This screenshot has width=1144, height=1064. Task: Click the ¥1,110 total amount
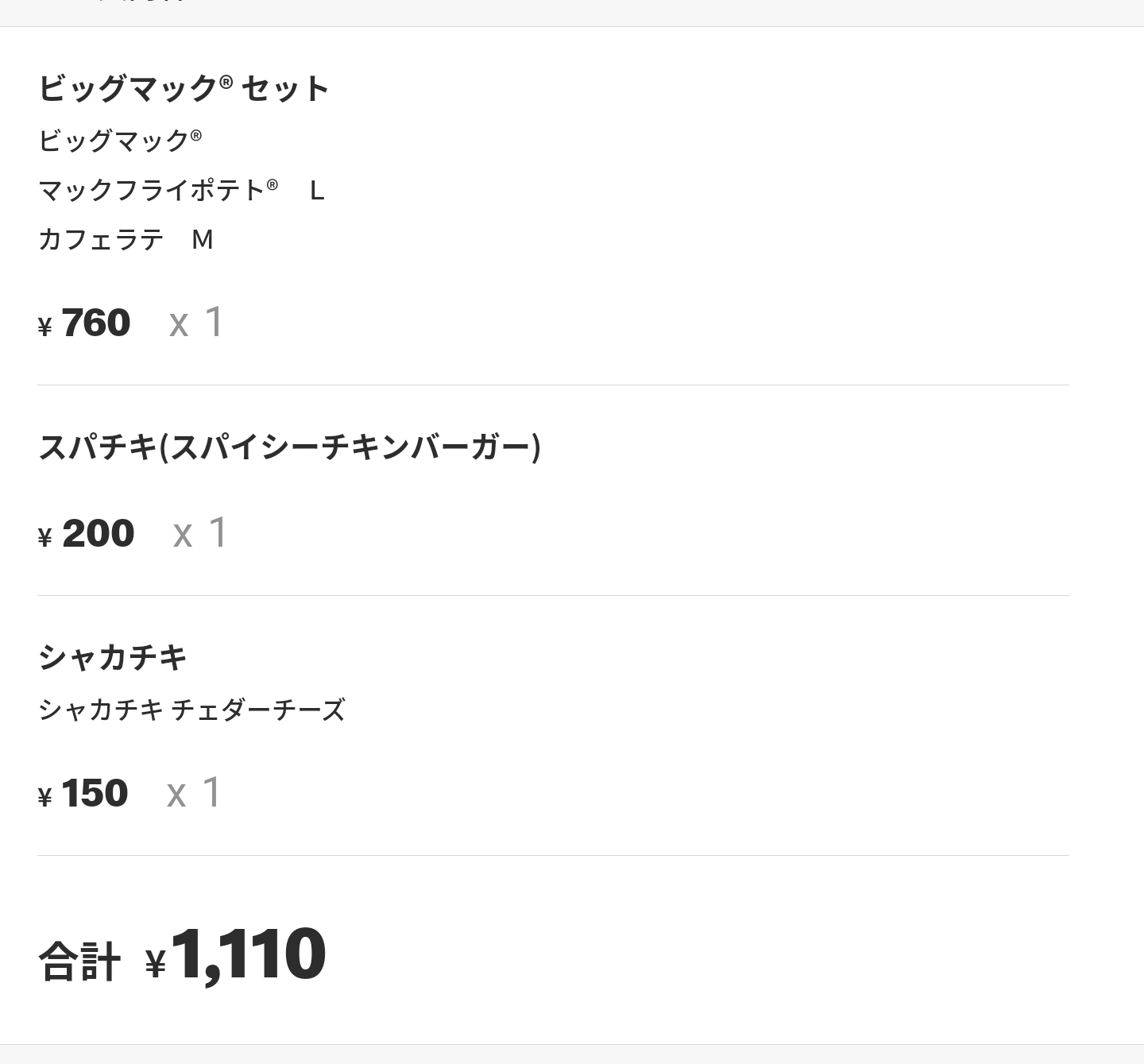pos(248,955)
